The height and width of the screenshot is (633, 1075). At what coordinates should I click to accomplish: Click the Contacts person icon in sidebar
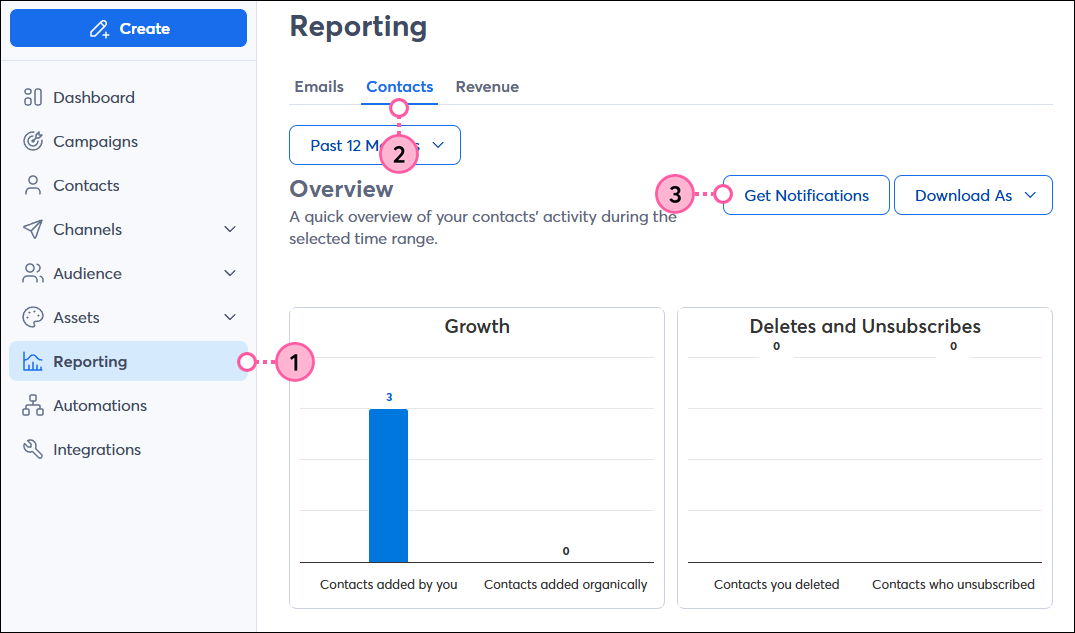click(33, 185)
